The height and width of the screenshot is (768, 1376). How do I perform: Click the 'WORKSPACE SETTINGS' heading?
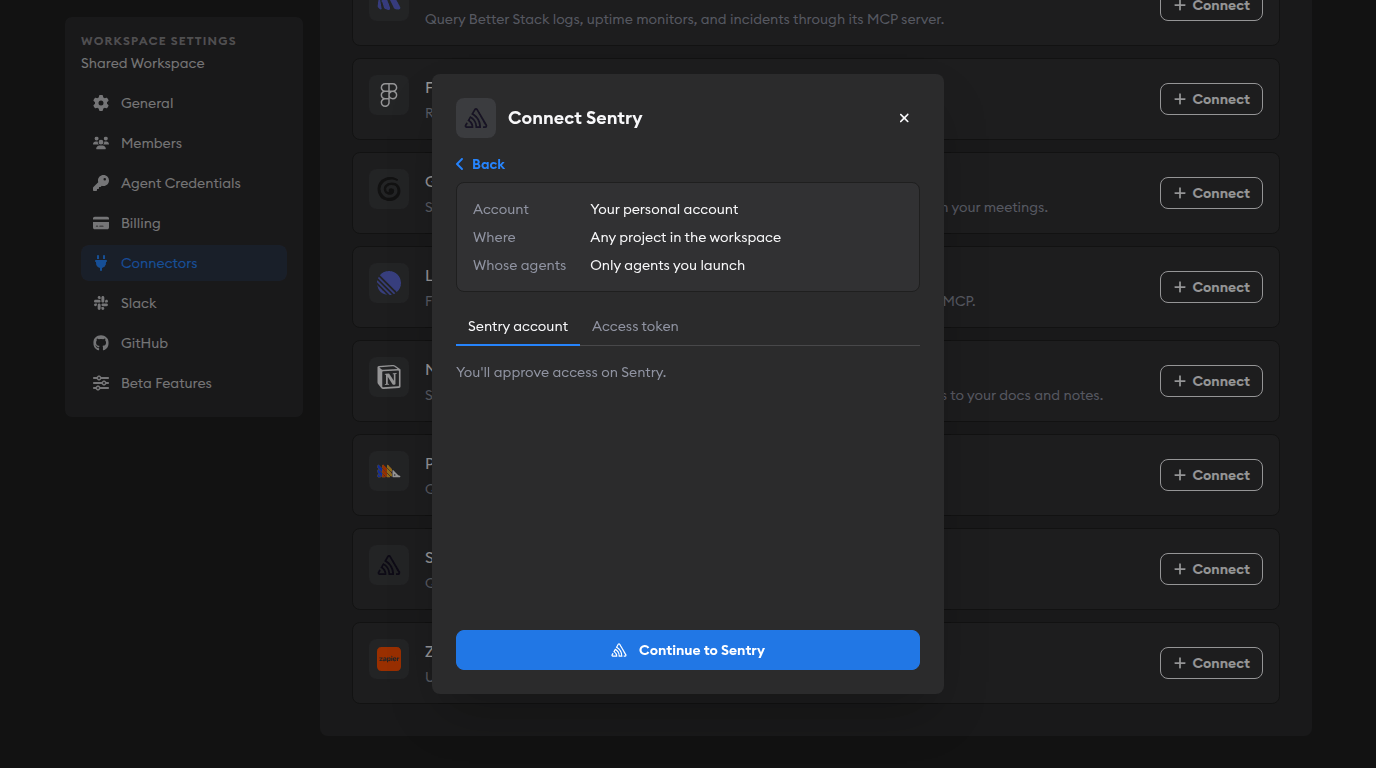coord(158,41)
